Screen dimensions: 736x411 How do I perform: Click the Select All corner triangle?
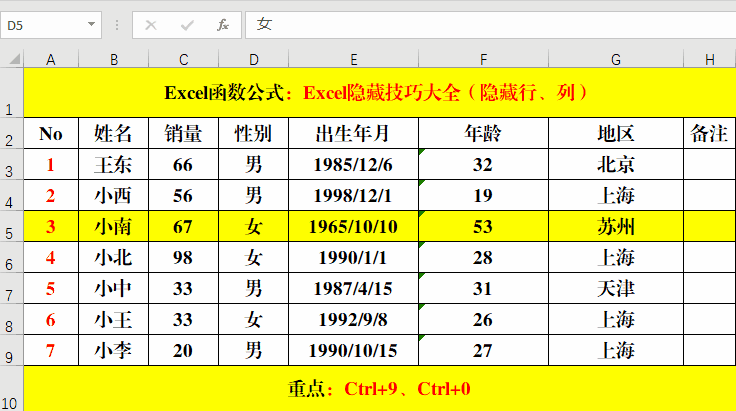(15, 59)
